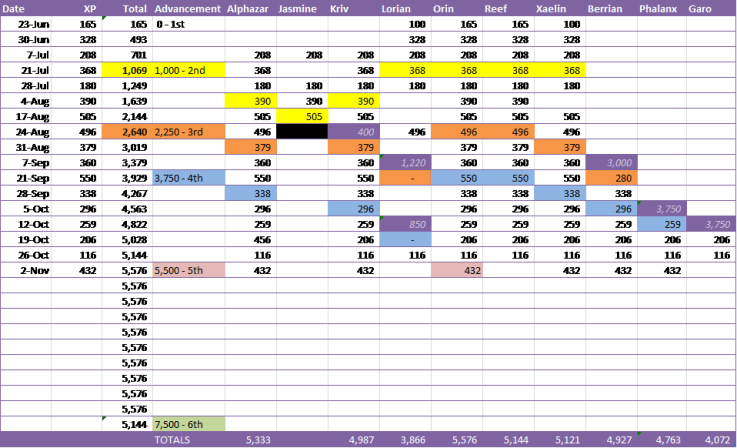737x448 pixels.
Task: Select the Garo column header cell
Action: pos(700,8)
